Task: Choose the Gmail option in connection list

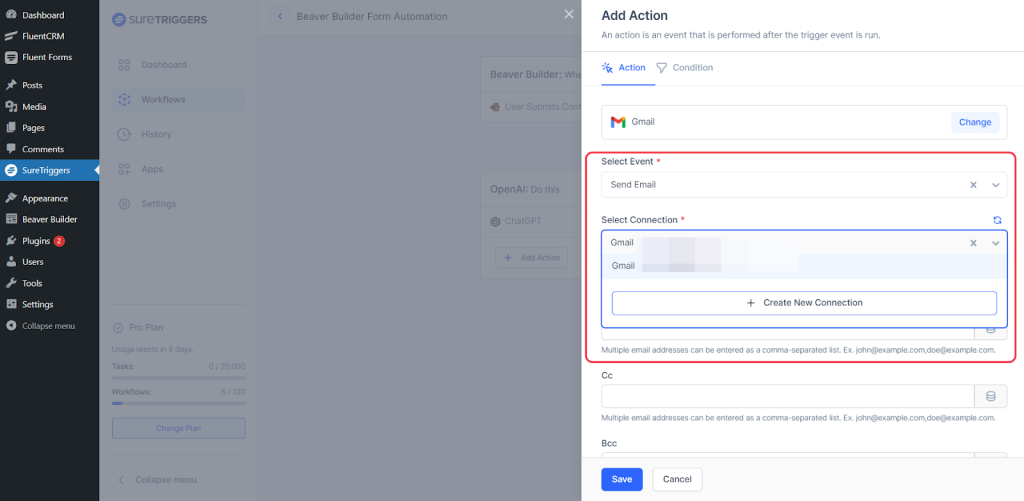Action: (624, 266)
